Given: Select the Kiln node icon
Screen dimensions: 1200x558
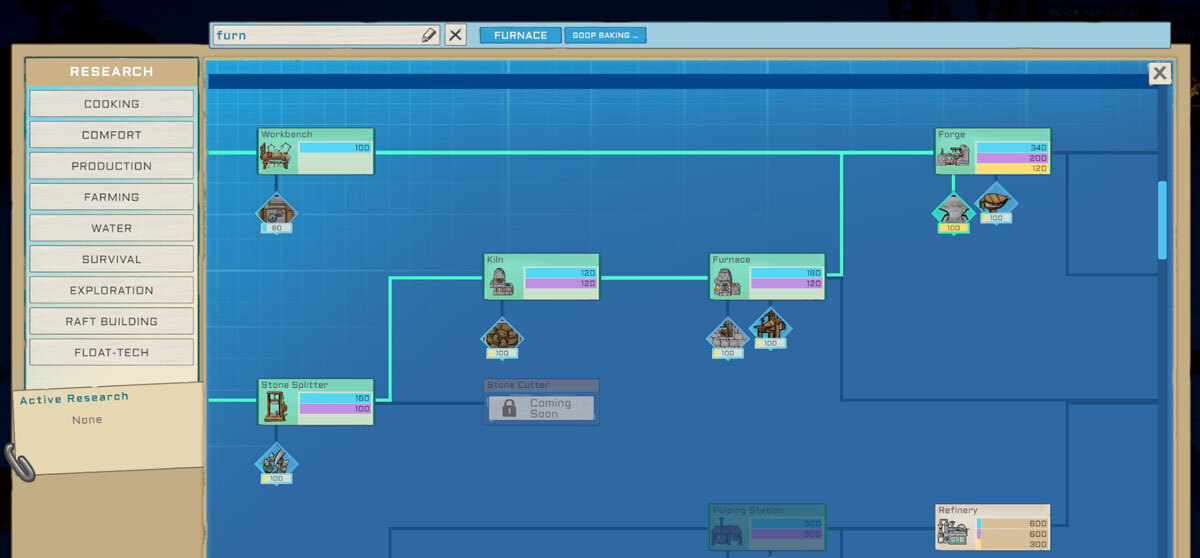Looking at the screenshot, I should pos(503,282).
